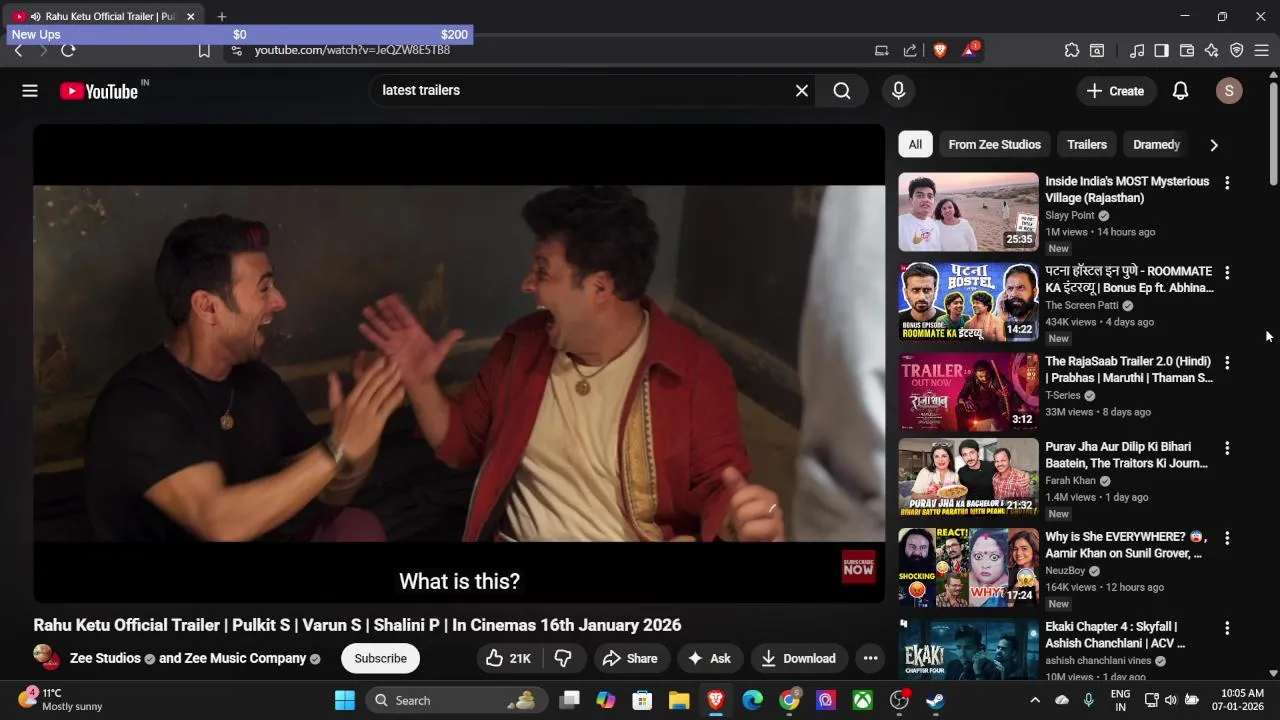
Task: Click the search magnifier button
Action: (842, 91)
